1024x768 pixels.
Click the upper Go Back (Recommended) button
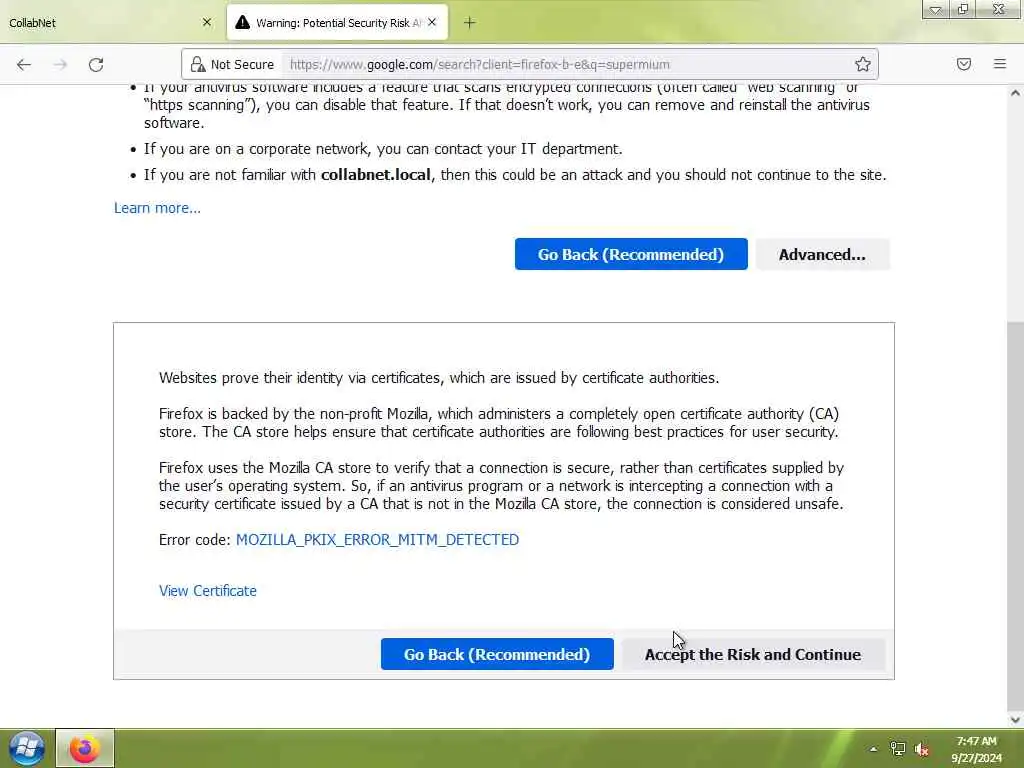coord(631,254)
